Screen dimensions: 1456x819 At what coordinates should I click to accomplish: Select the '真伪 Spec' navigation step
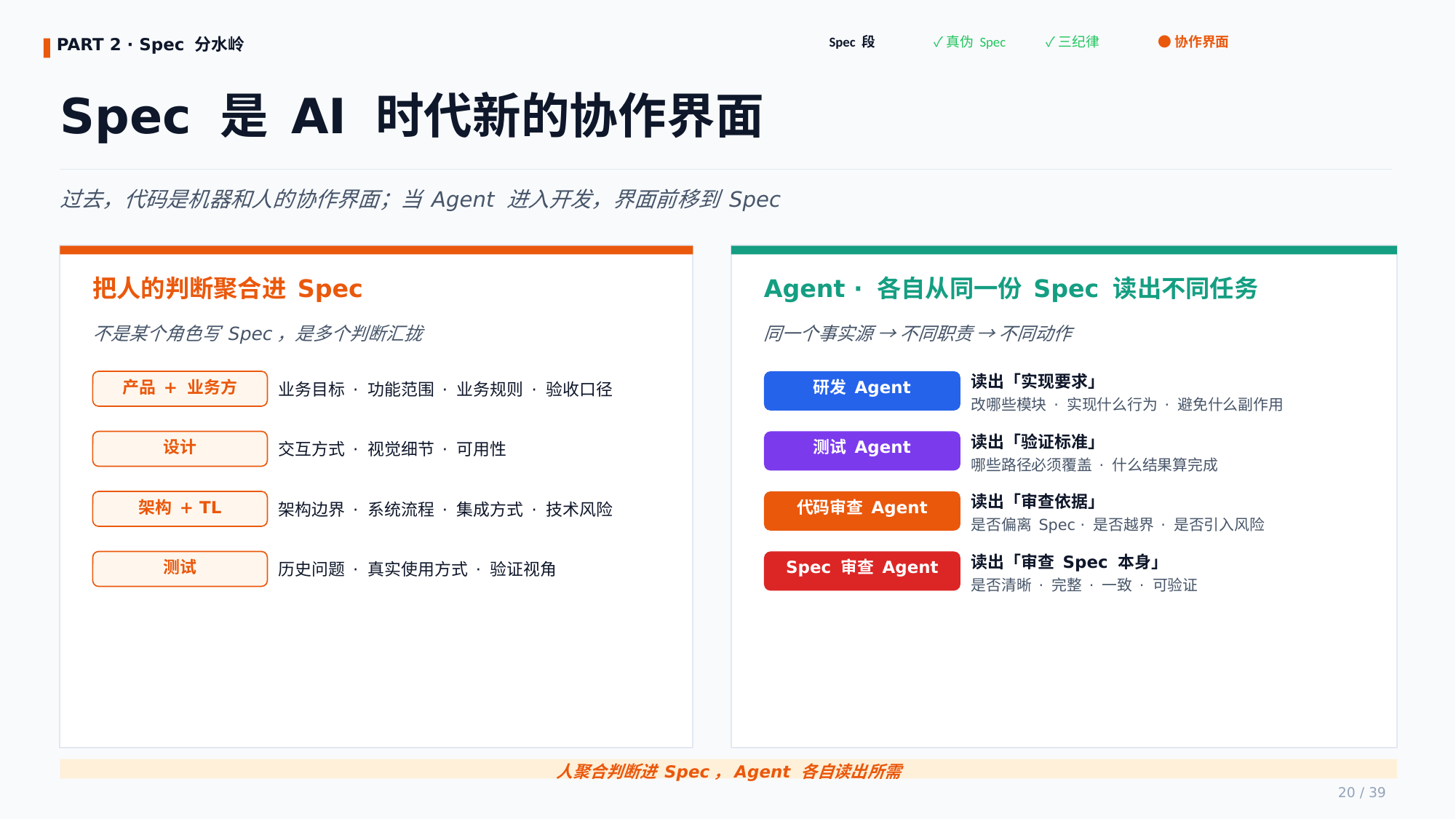coord(969,42)
